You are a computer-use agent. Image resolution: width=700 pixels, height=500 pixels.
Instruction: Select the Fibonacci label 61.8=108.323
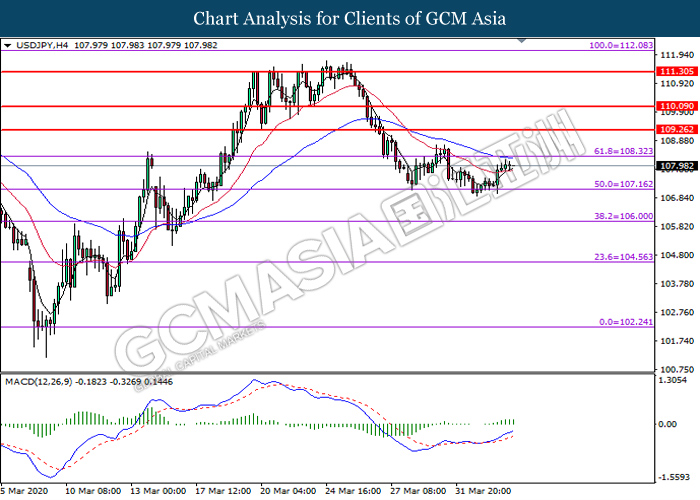[x=623, y=151]
